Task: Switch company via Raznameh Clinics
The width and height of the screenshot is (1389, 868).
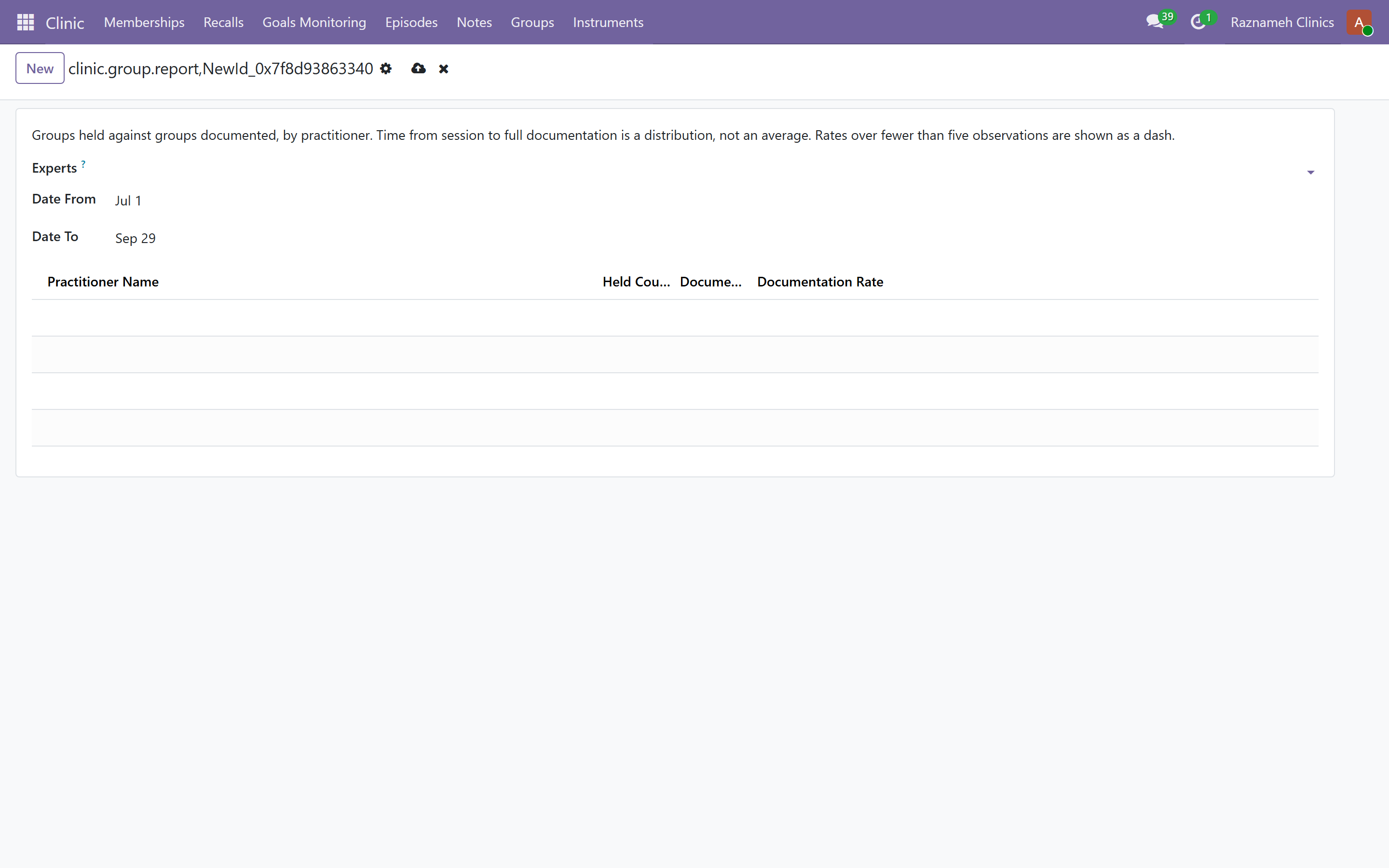Action: [1281, 22]
